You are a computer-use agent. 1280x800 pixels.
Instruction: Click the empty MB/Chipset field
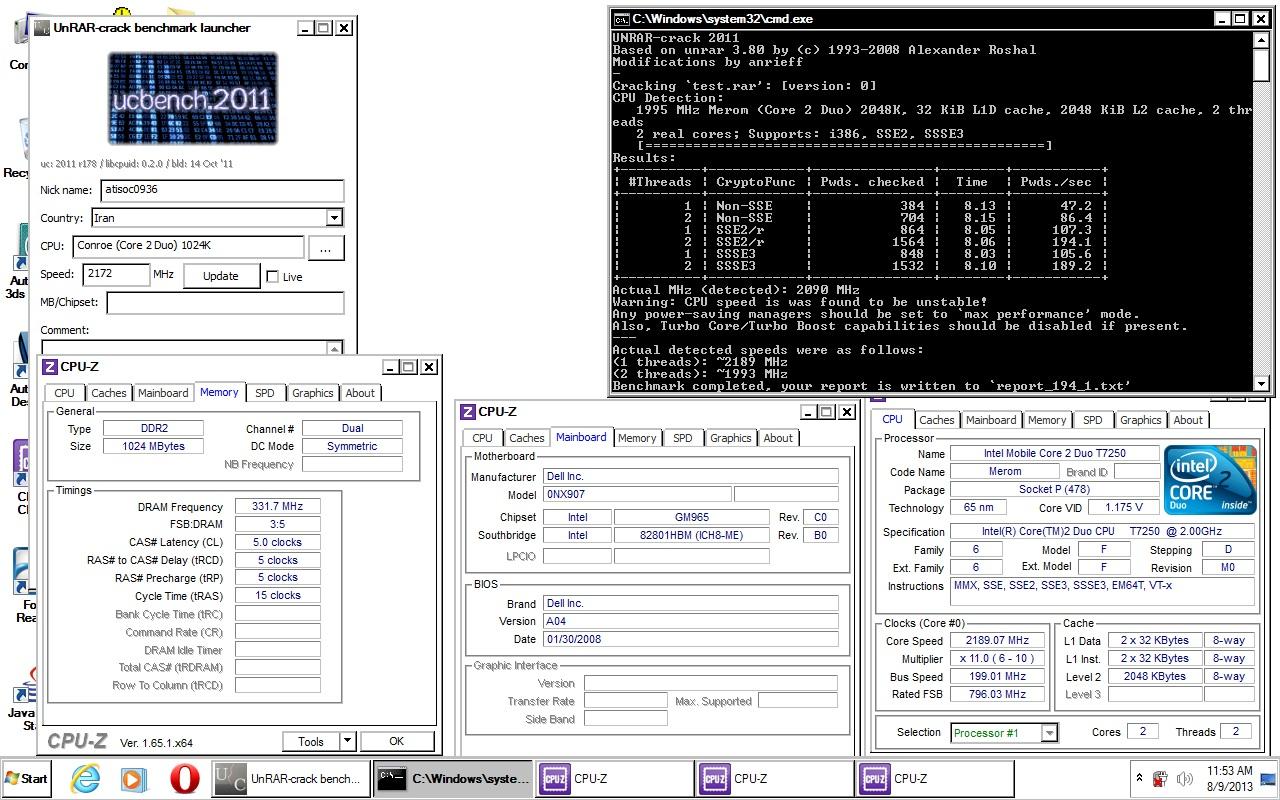coord(225,302)
